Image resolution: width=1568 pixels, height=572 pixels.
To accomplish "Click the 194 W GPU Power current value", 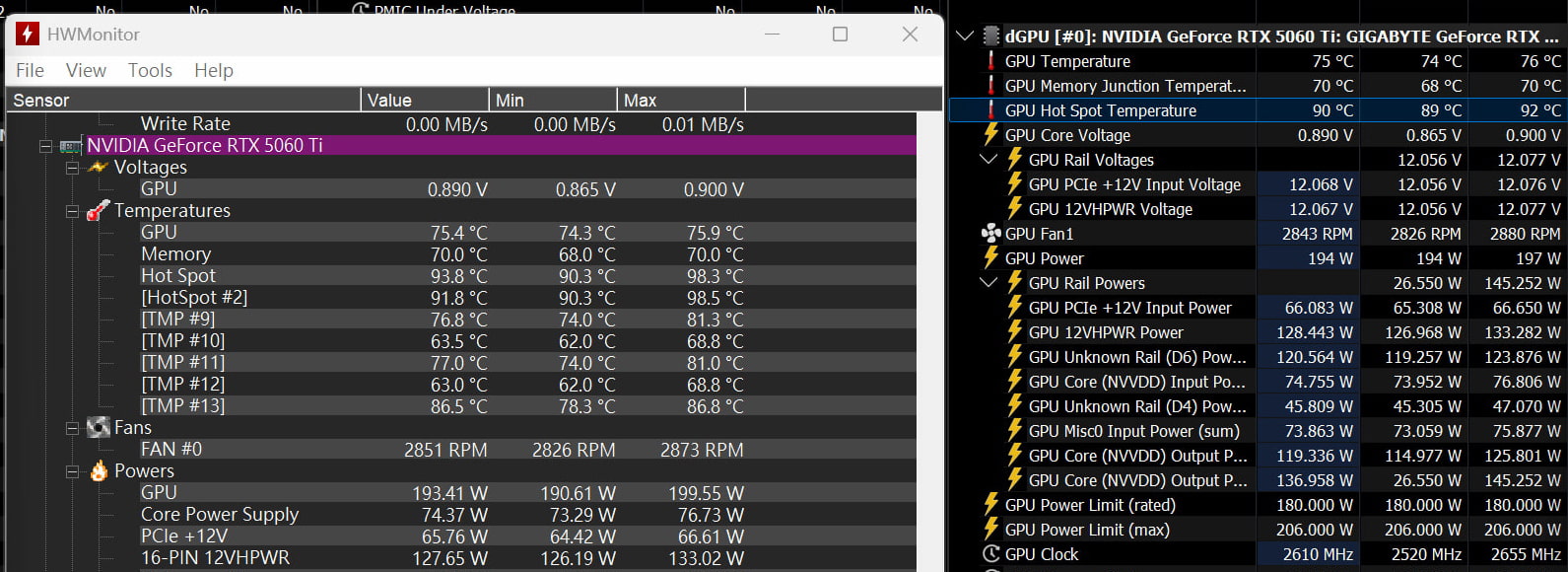I will pyautogui.click(x=1329, y=258).
